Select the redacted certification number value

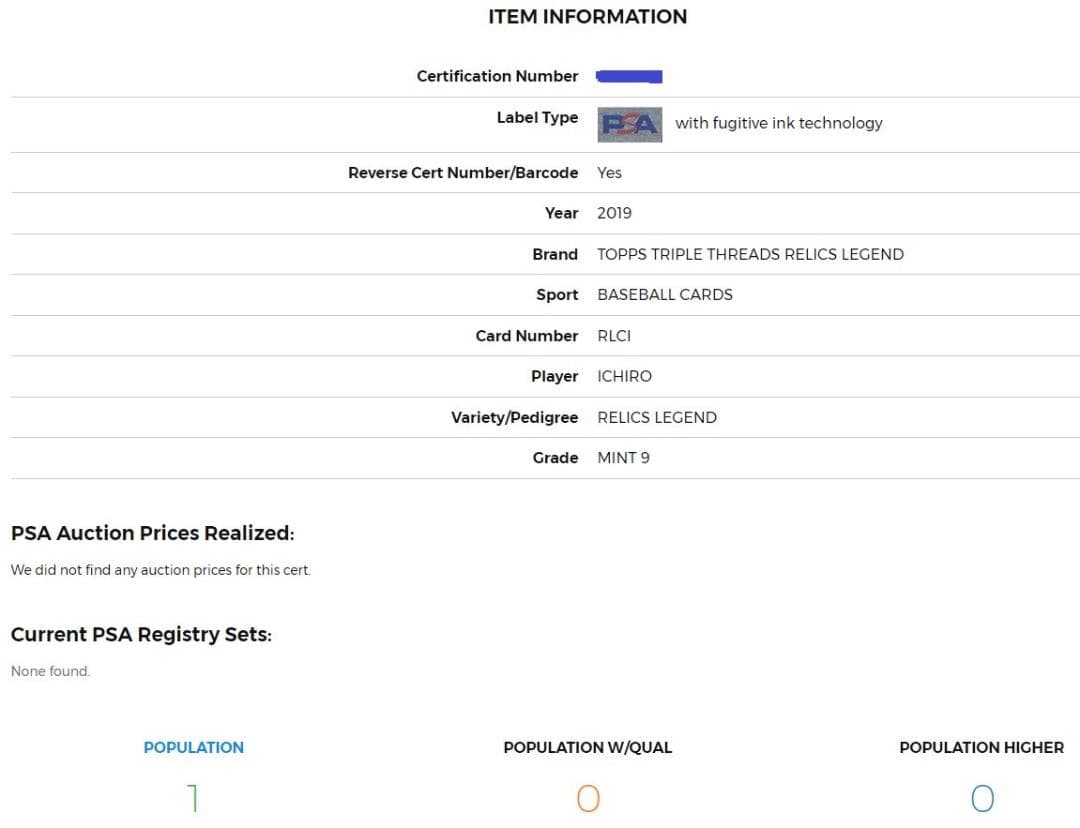629,76
